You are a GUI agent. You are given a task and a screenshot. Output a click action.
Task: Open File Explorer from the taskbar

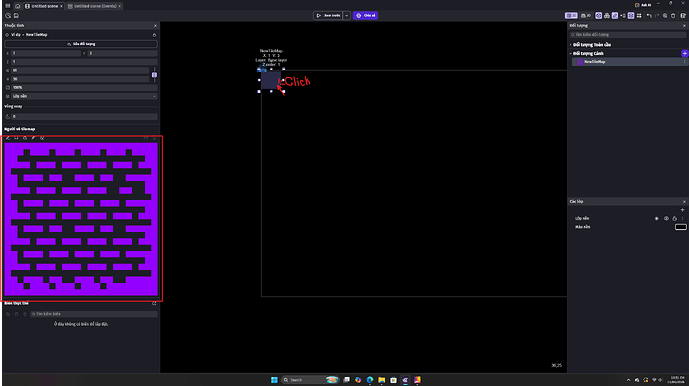click(x=382, y=380)
